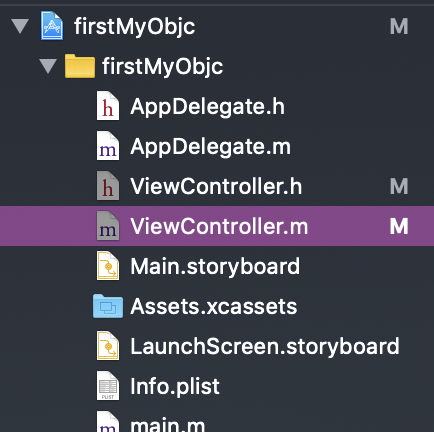Click the LaunchScreen.storyboard file icon
Image resolution: width=434 pixels, height=432 pixels.
tap(108, 346)
